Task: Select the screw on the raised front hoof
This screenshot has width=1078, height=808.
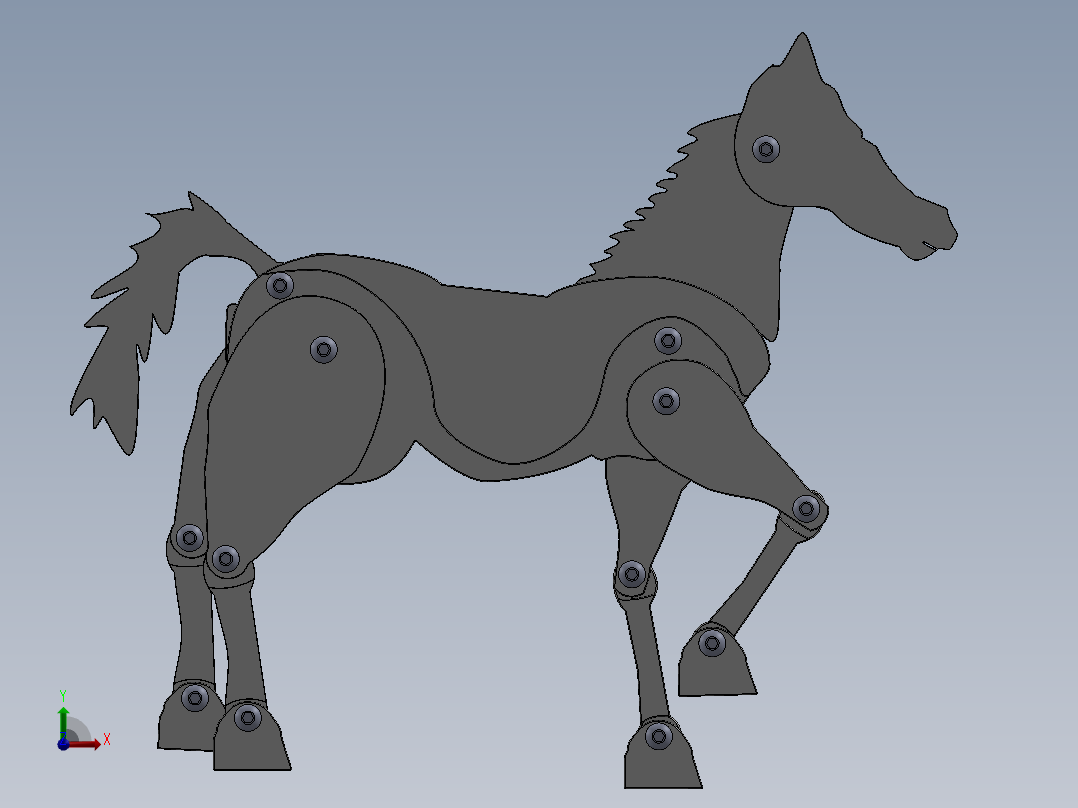Action: pos(712,644)
